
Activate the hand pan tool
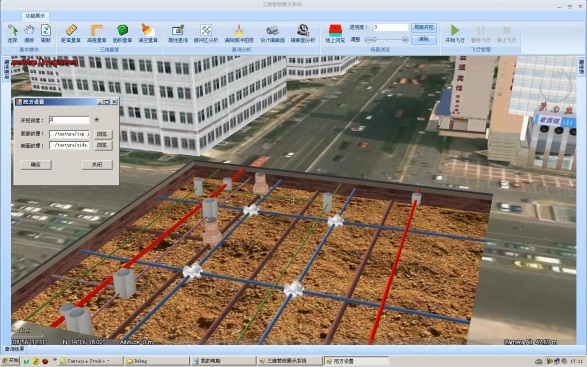point(29,33)
